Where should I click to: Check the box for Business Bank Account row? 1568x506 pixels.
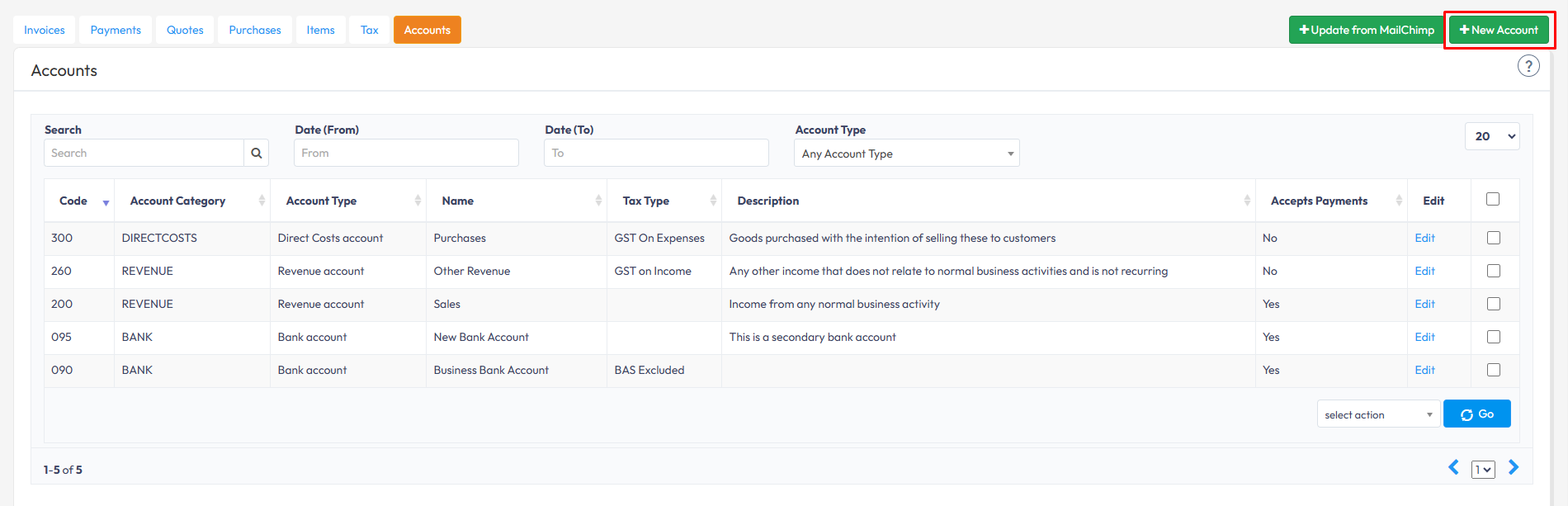point(1494,370)
